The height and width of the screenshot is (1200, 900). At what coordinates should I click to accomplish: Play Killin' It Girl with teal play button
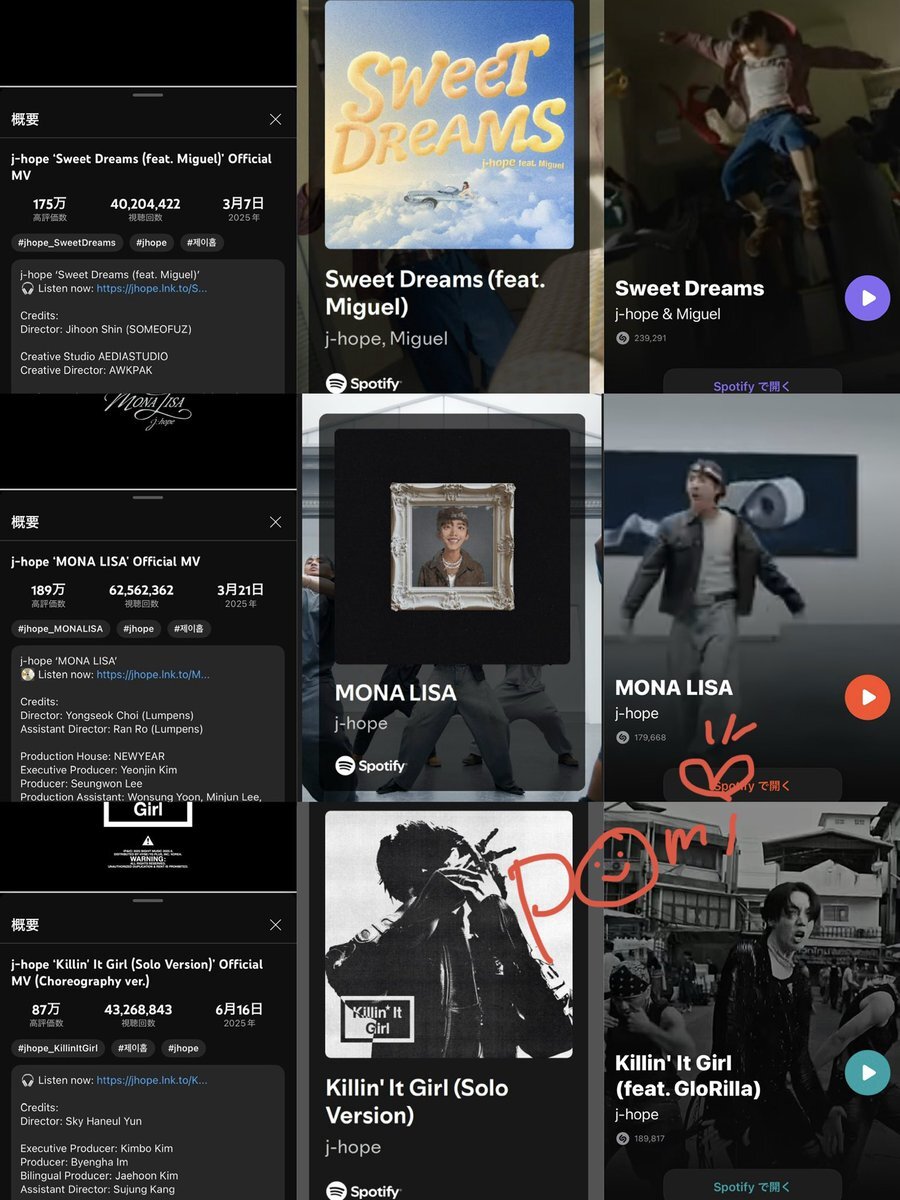pyautogui.click(x=867, y=1073)
